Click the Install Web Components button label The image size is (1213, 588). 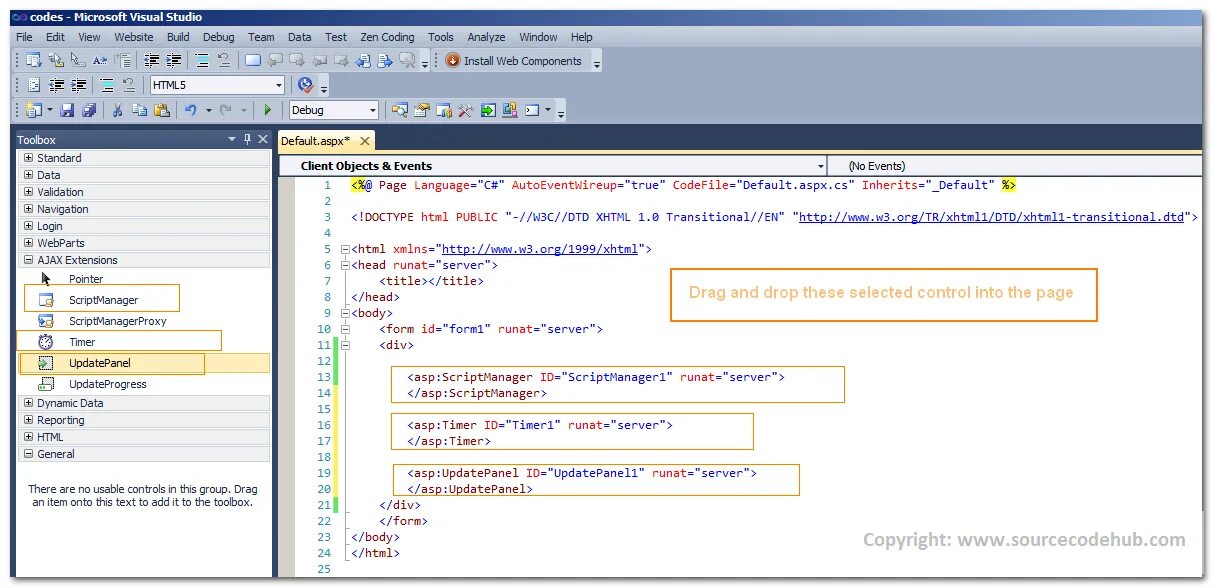[x=523, y=61]
